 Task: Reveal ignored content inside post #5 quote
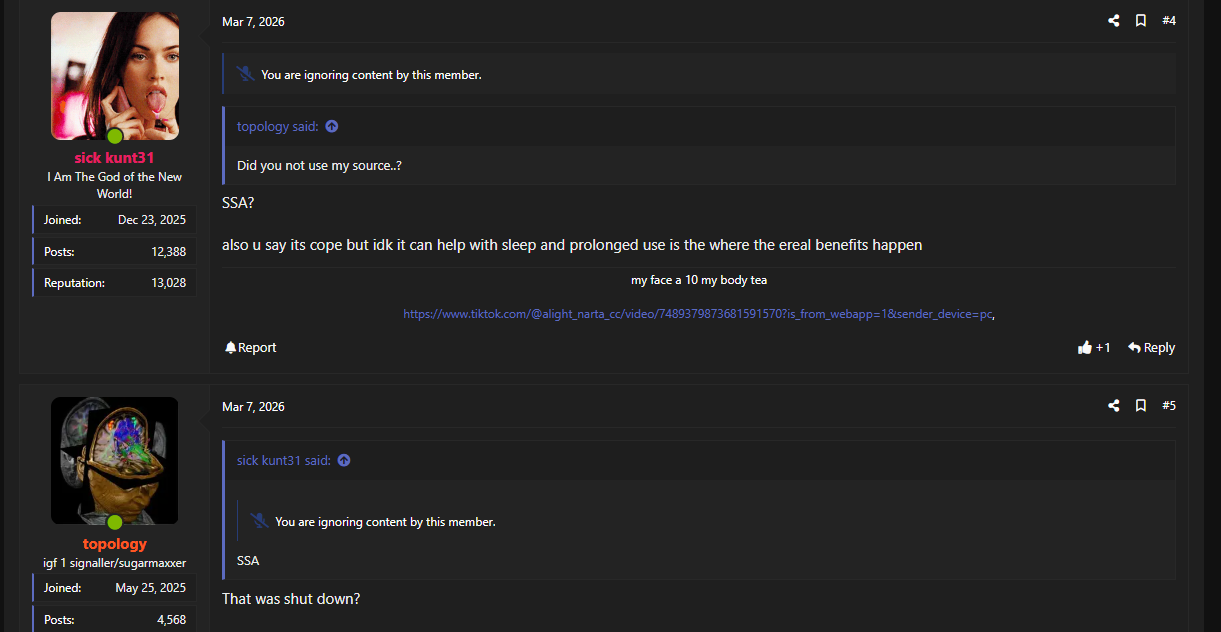click(385, 522)
